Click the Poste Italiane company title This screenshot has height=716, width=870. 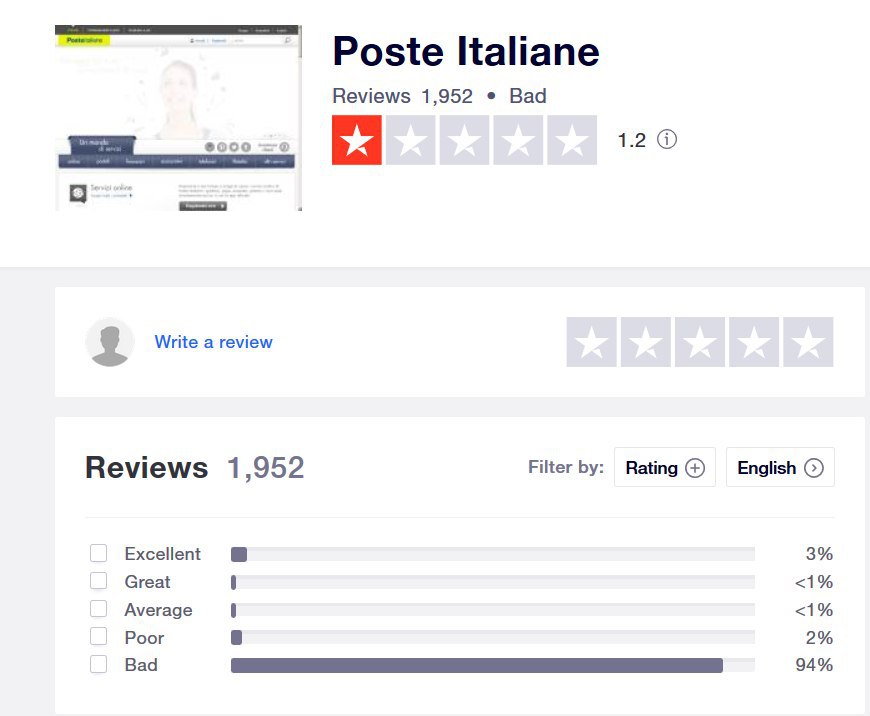coord(466,51)
